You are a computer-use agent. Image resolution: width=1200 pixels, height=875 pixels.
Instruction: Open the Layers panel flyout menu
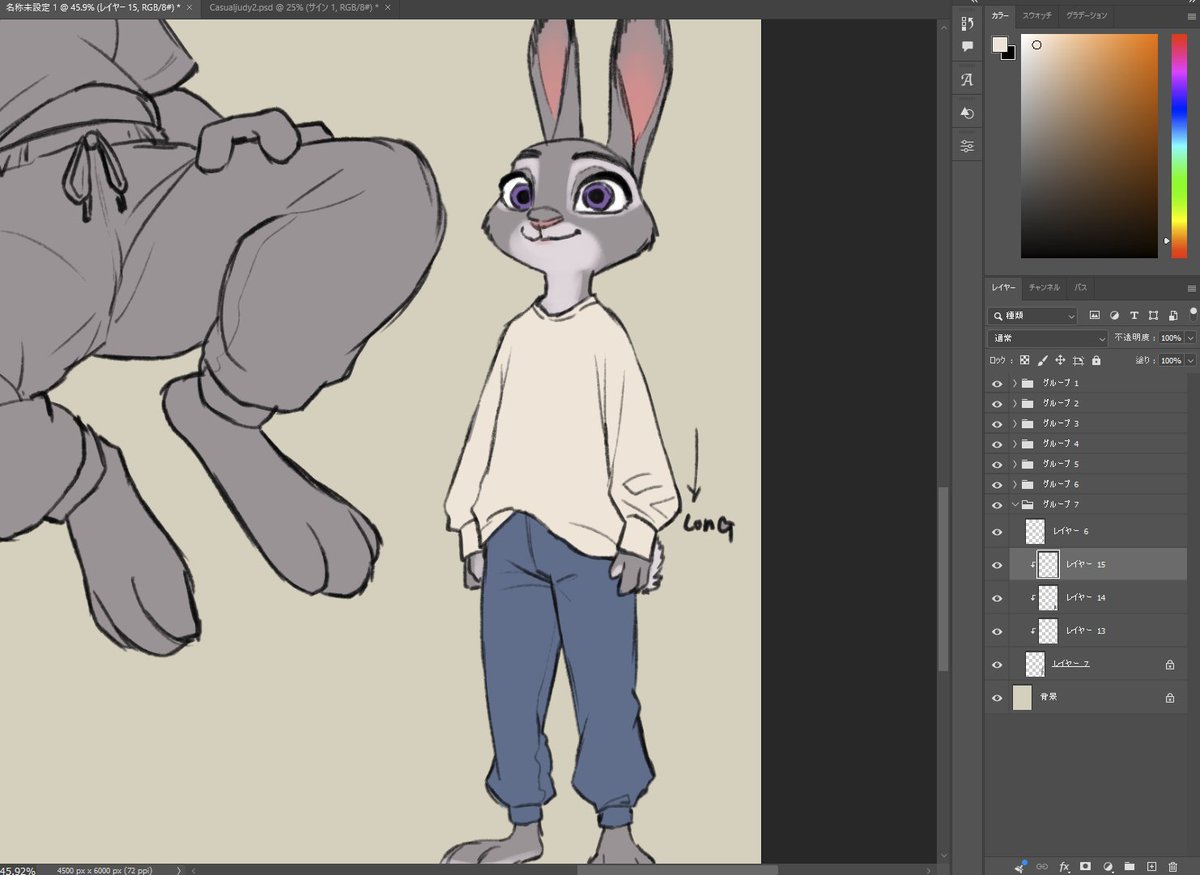(1190, 287)
